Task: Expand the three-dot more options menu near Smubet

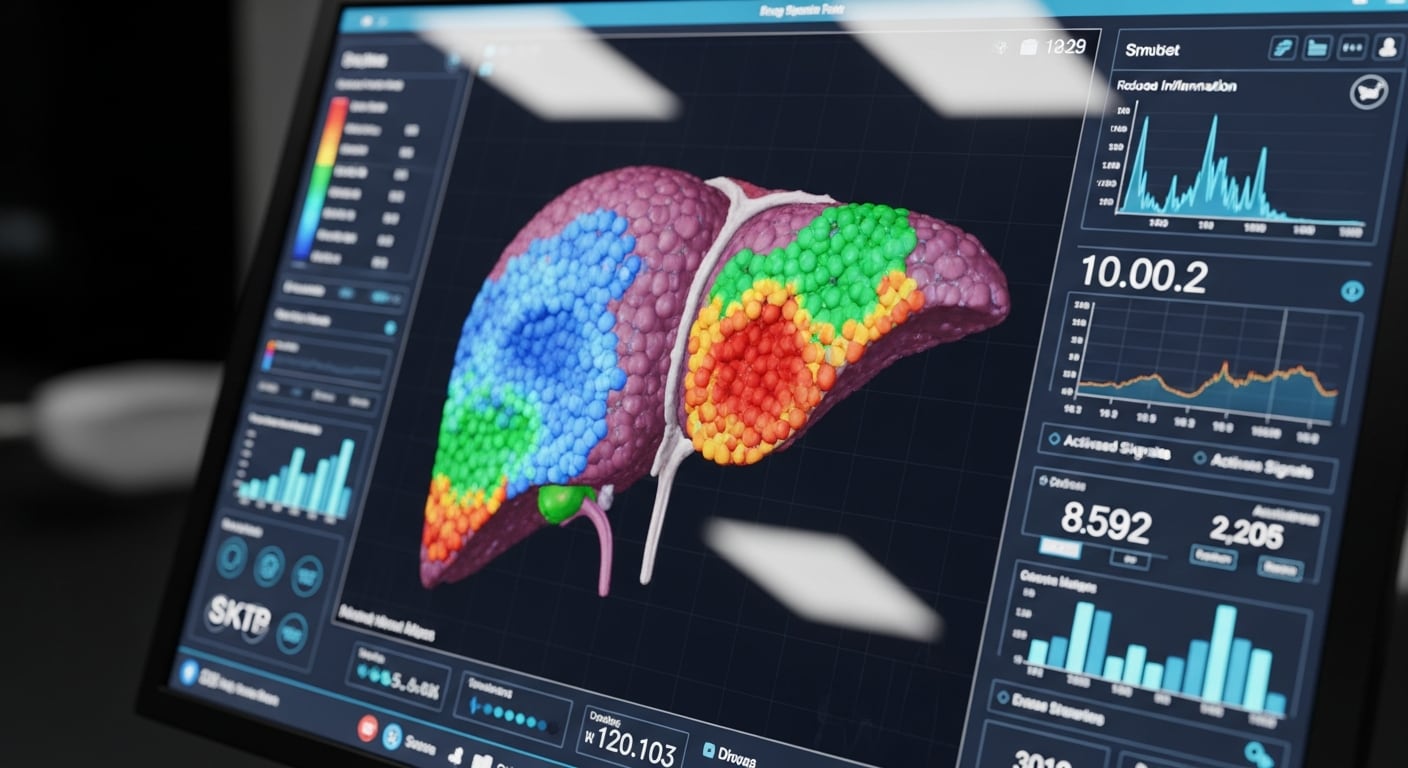Action: pos(1352,48)
